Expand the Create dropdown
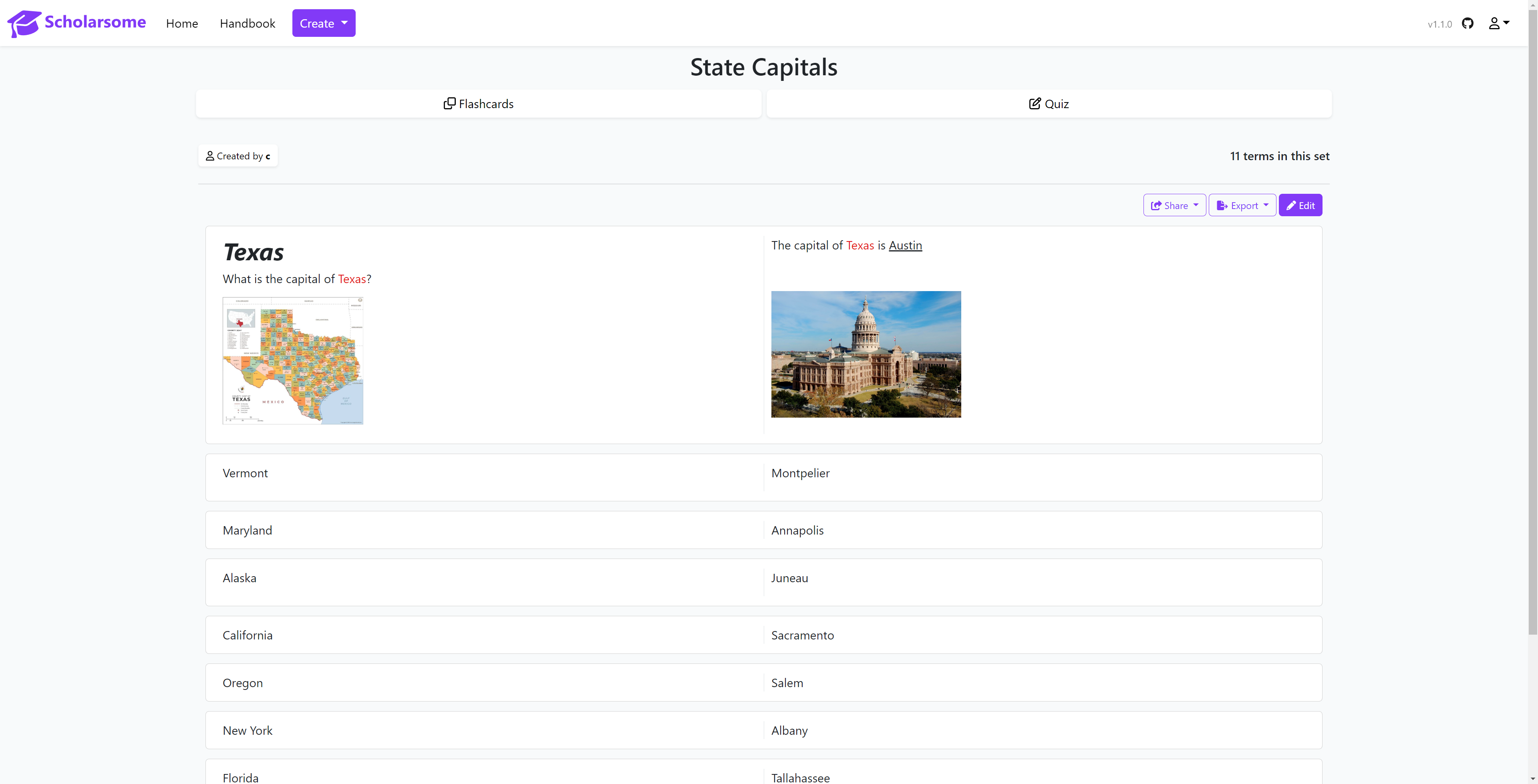 [x=324, y=23]
